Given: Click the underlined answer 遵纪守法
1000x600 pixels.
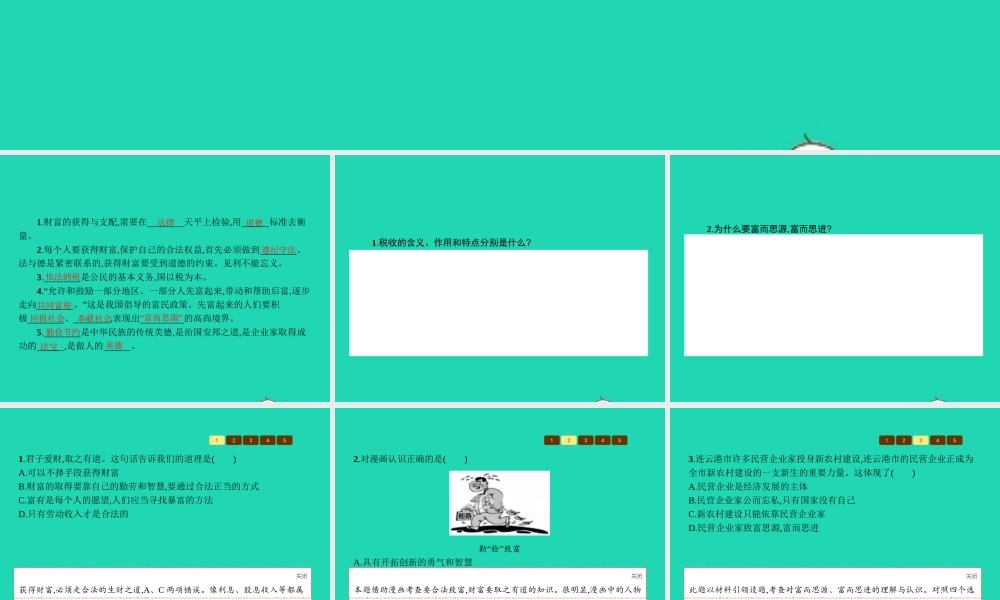Looking at the screenshot, I should [x=279, y=250].
